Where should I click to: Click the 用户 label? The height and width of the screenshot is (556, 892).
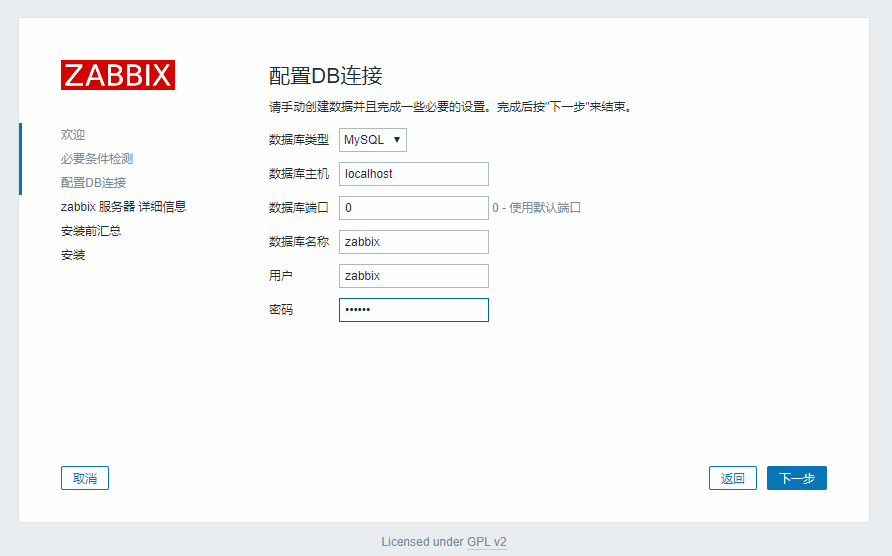[x=280, y=276]
